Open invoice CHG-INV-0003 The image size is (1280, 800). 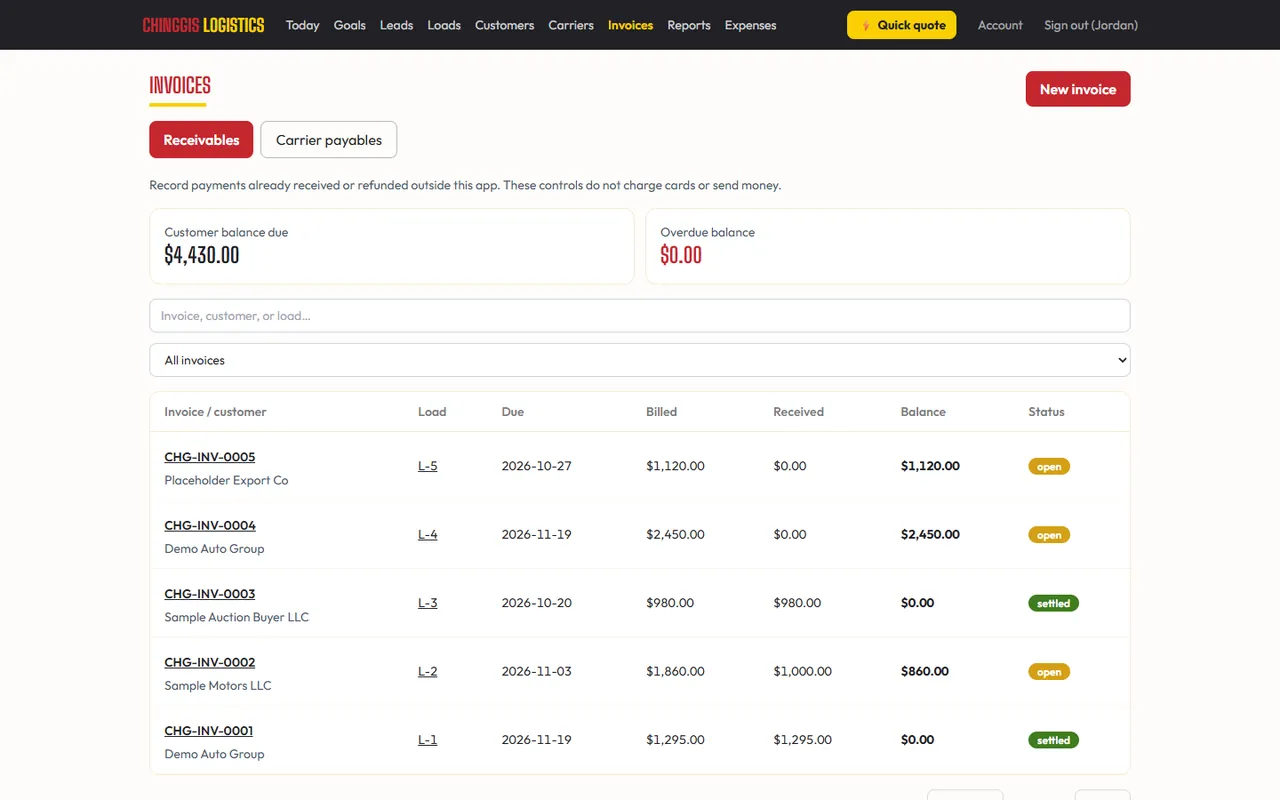tap(210, 594)
